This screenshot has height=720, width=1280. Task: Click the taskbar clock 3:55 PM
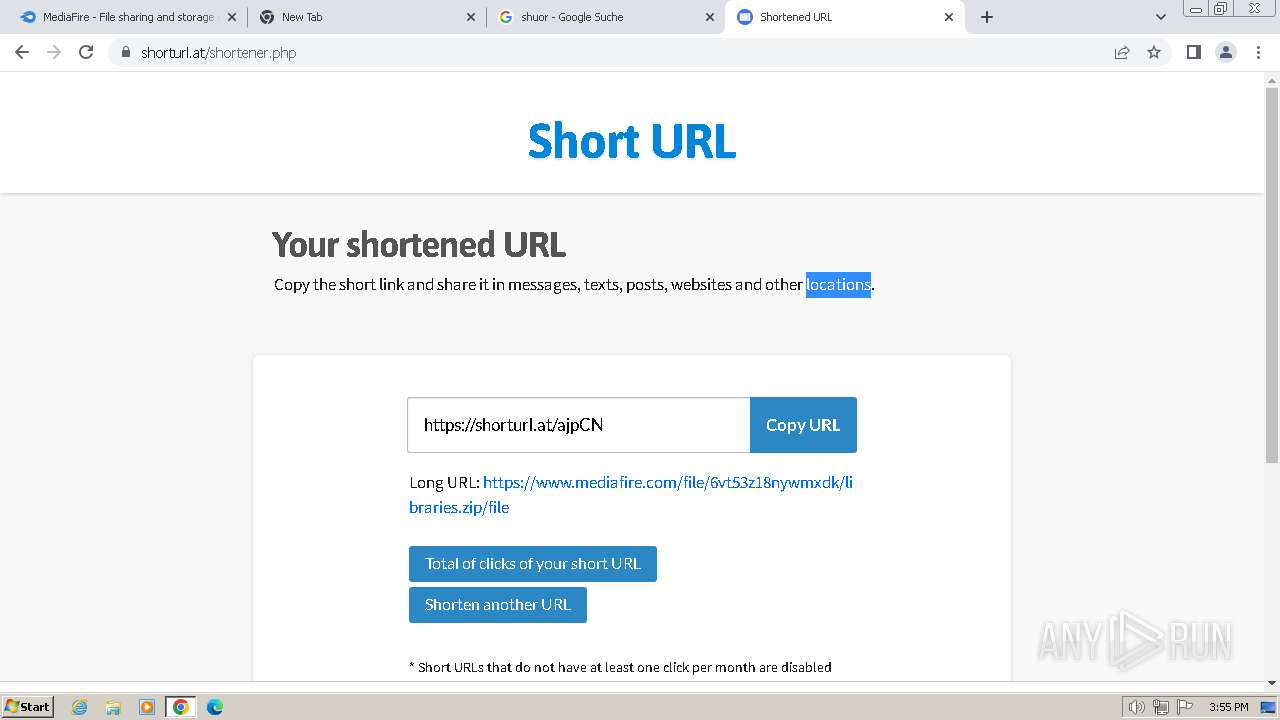click(x=1228, y=707)
